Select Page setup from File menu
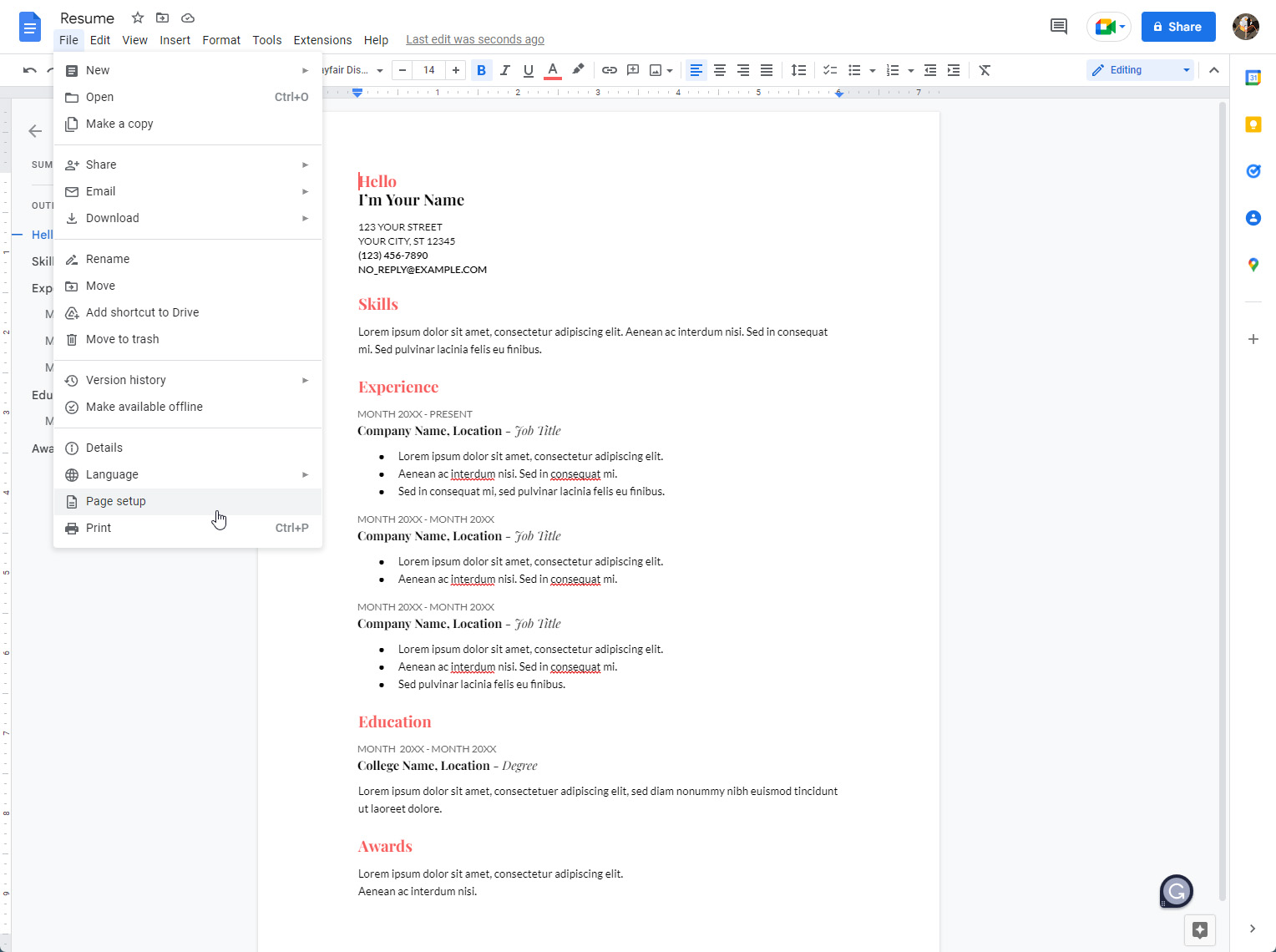Screen dimensions: 1276x952 coord(116,501)
